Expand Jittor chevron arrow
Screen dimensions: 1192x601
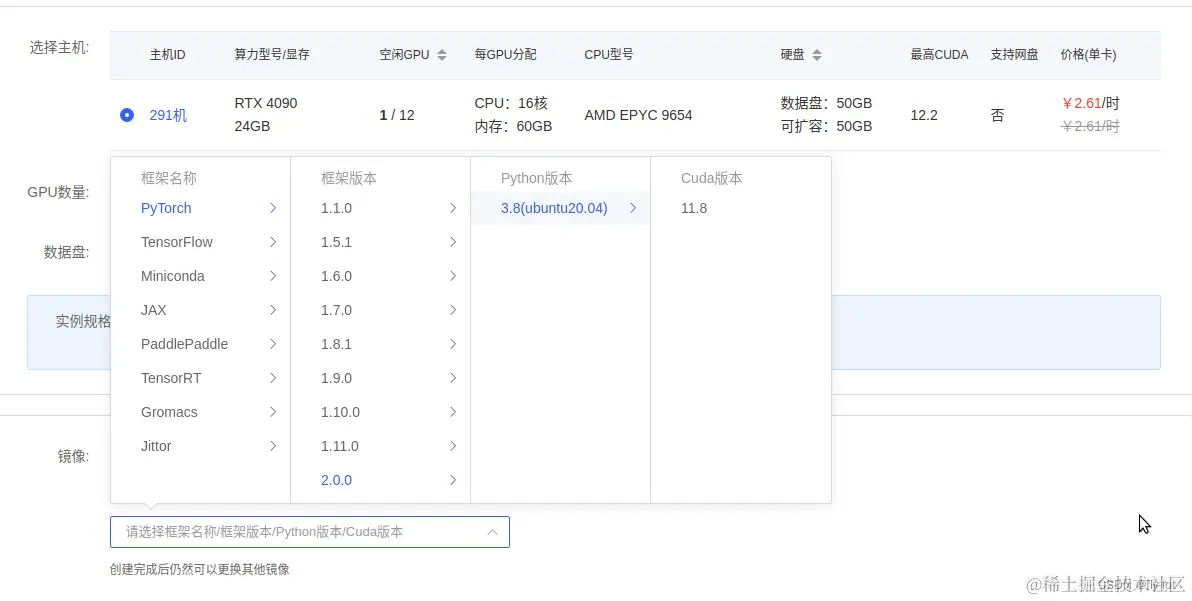[273, 446]
